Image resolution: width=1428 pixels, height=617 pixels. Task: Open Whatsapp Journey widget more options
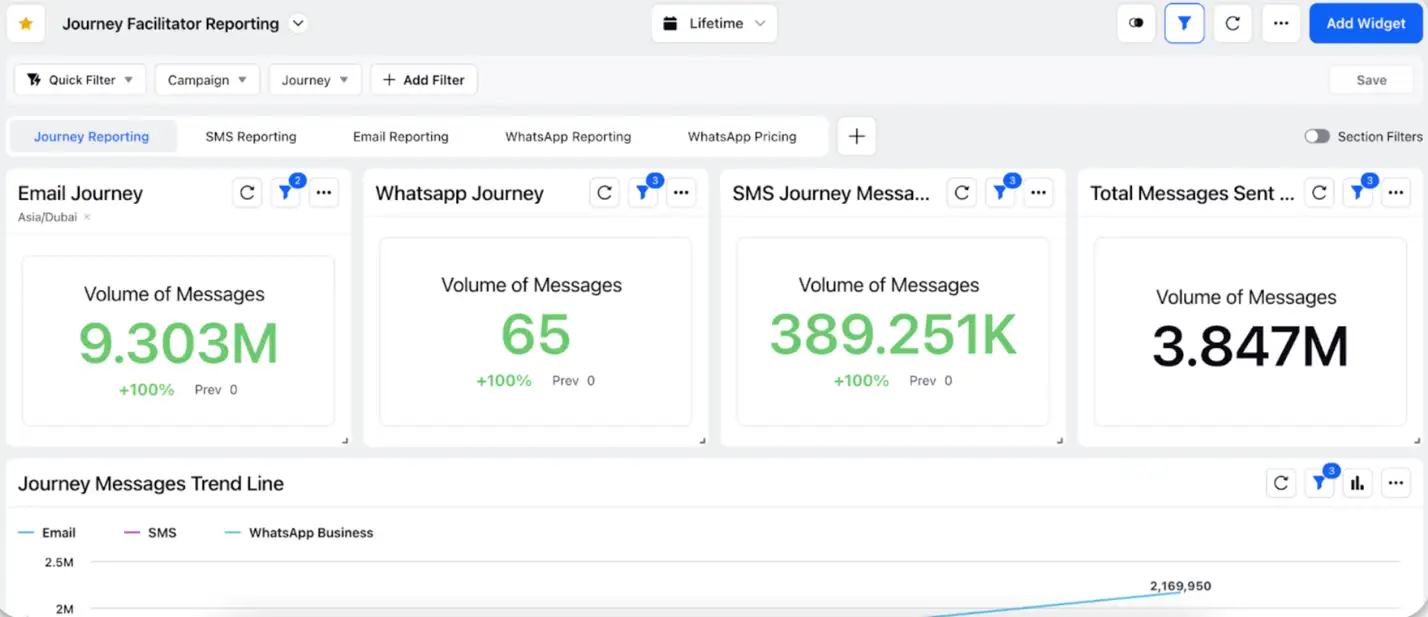pos(681,193)
